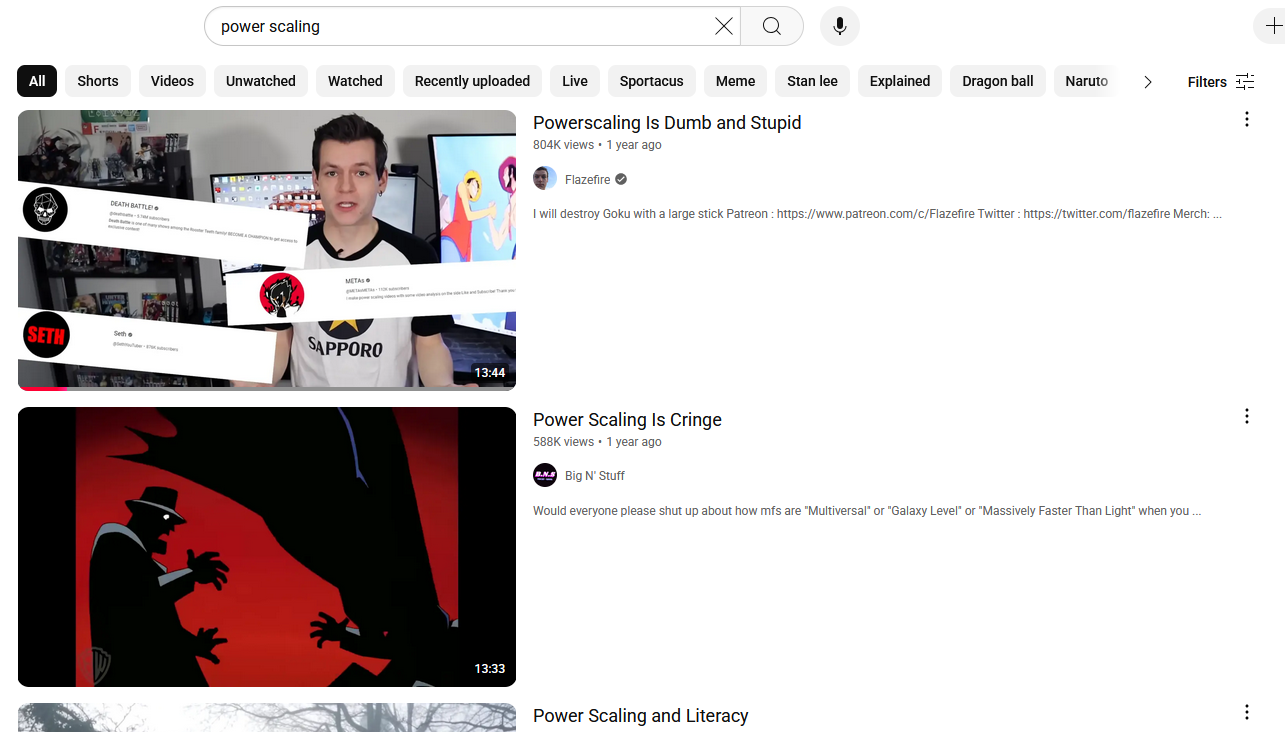Play the Flazefire video thumbnail

tap(267, 250)
